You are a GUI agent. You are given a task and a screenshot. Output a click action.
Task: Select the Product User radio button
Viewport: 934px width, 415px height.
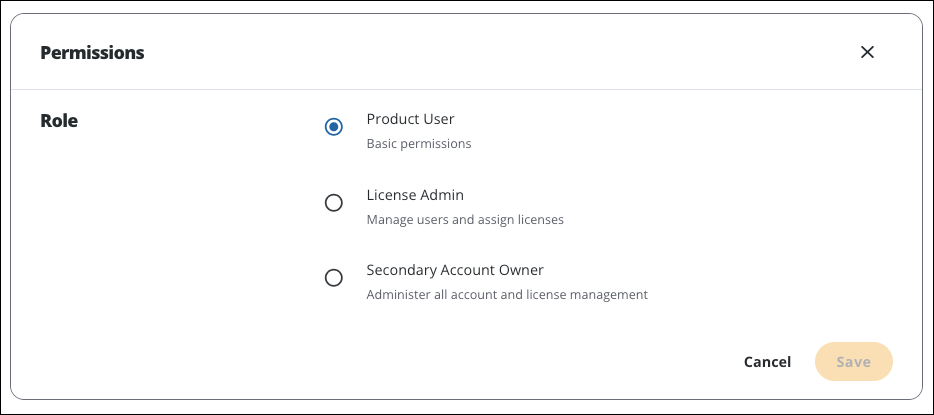pos(334,127)
